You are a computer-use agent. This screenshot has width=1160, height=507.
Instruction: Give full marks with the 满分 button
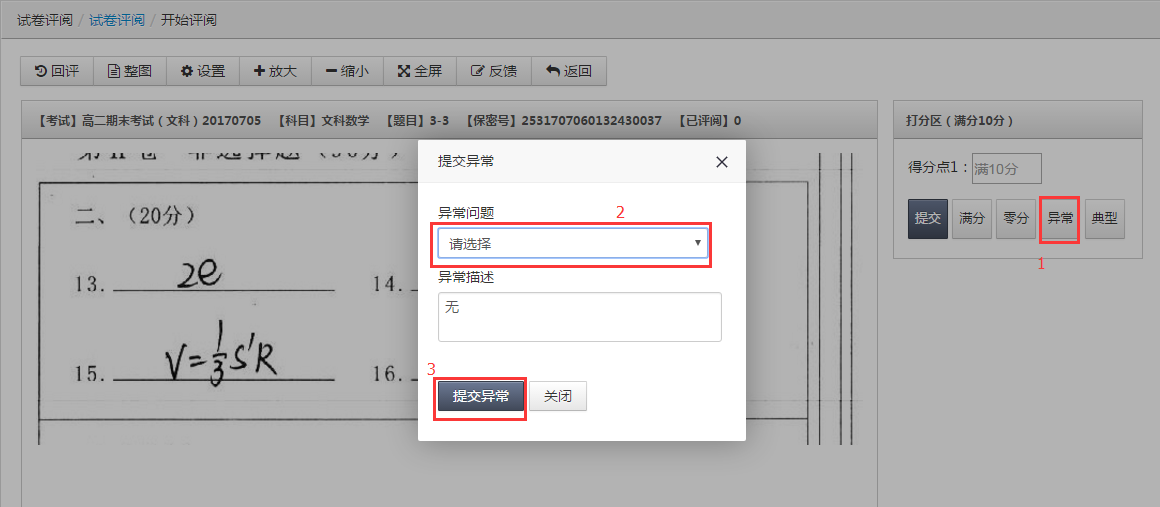click(x=971, y=218)
